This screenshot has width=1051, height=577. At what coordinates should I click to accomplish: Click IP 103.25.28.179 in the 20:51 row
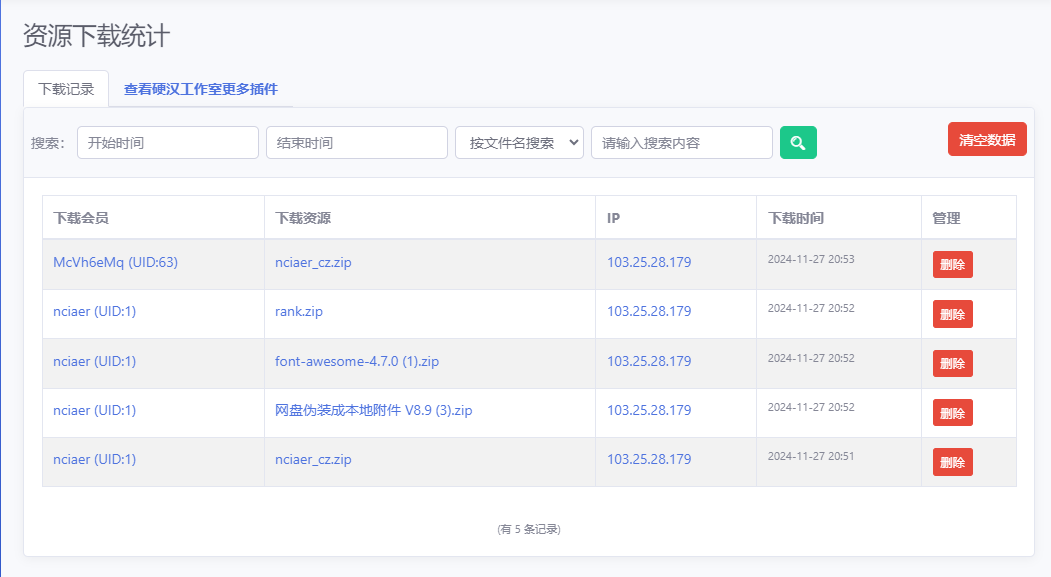click(649, 459)
